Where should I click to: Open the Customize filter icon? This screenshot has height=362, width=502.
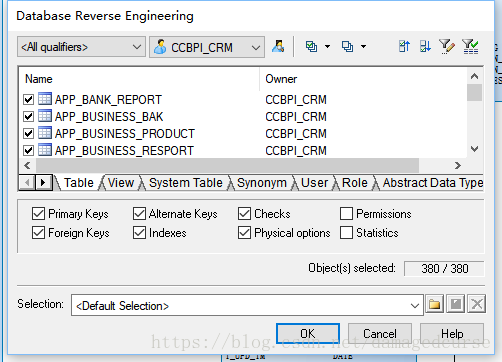point(447,46)
